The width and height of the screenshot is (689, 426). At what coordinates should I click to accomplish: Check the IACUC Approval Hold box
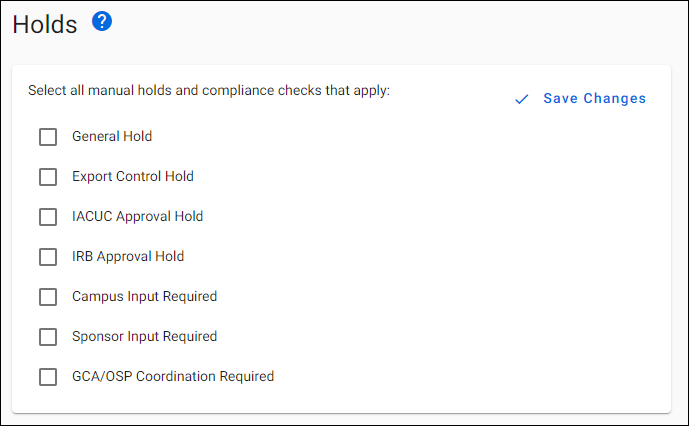48,217
